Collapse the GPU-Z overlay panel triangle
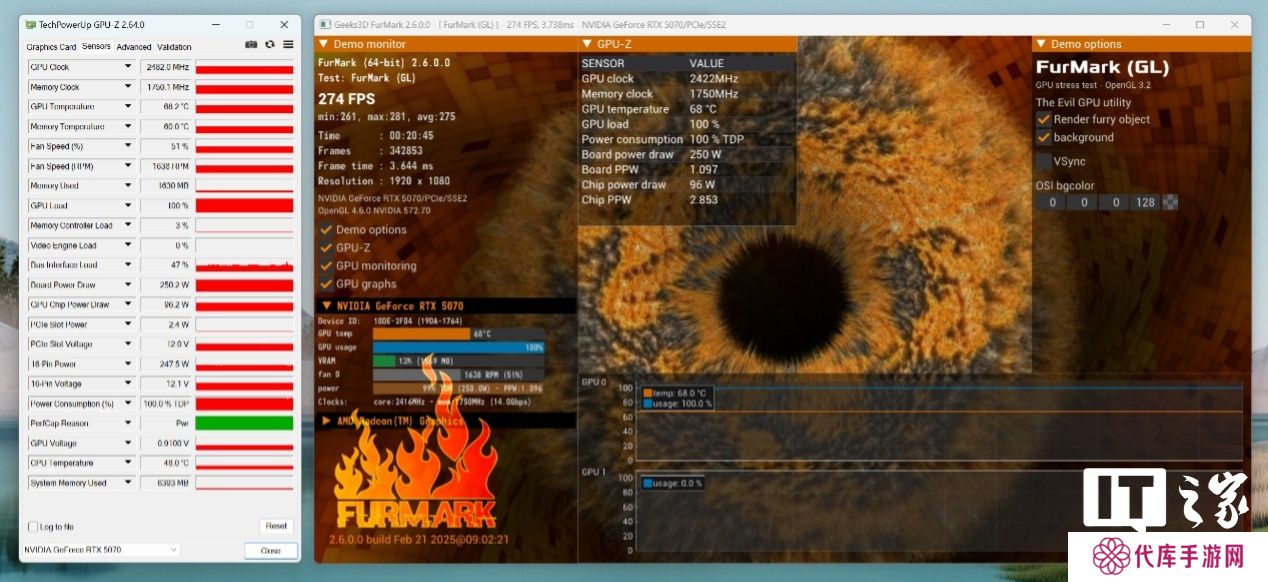 tap(586, 44)
